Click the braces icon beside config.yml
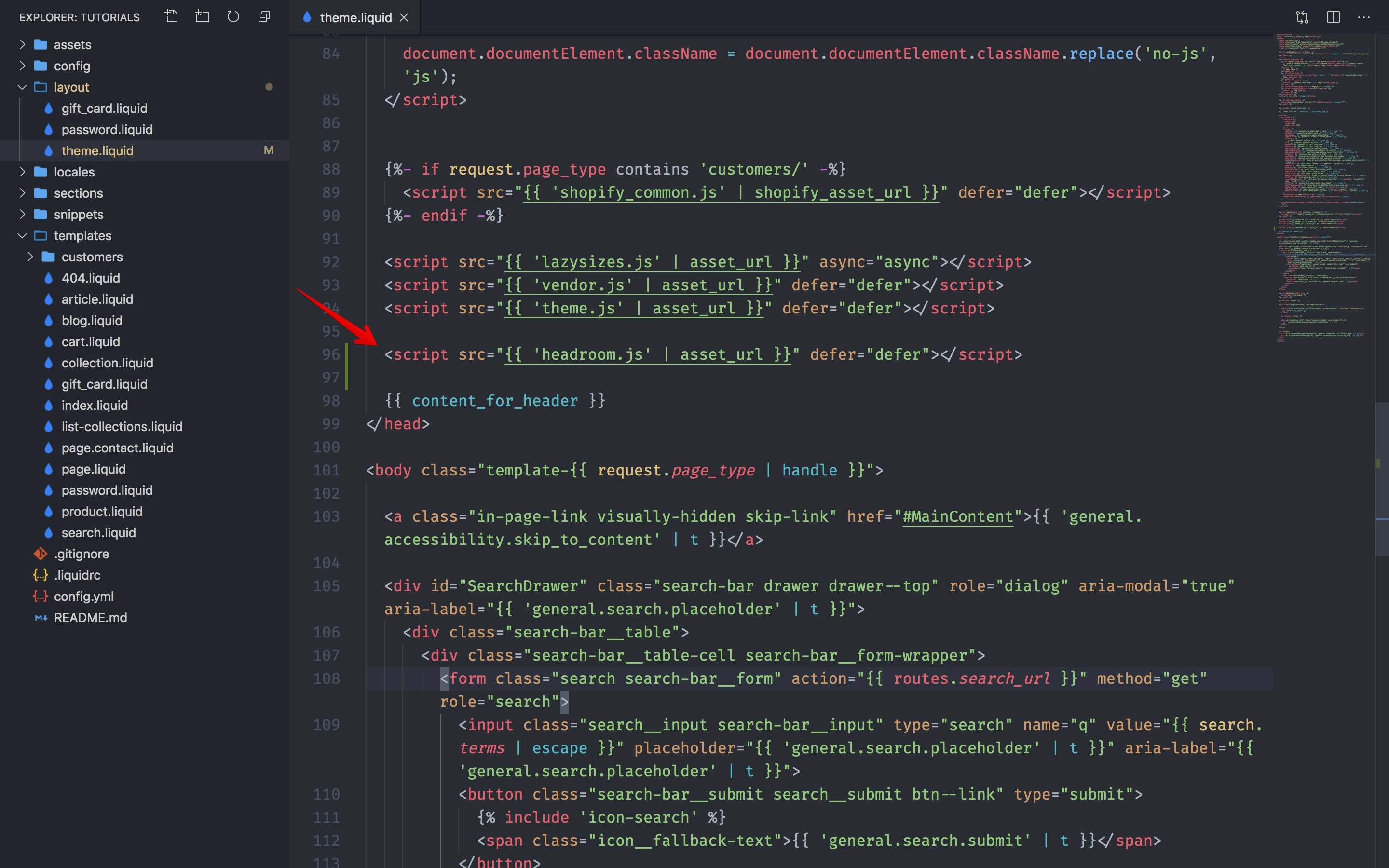This screenshot has height=868, width=1389. 40,597
